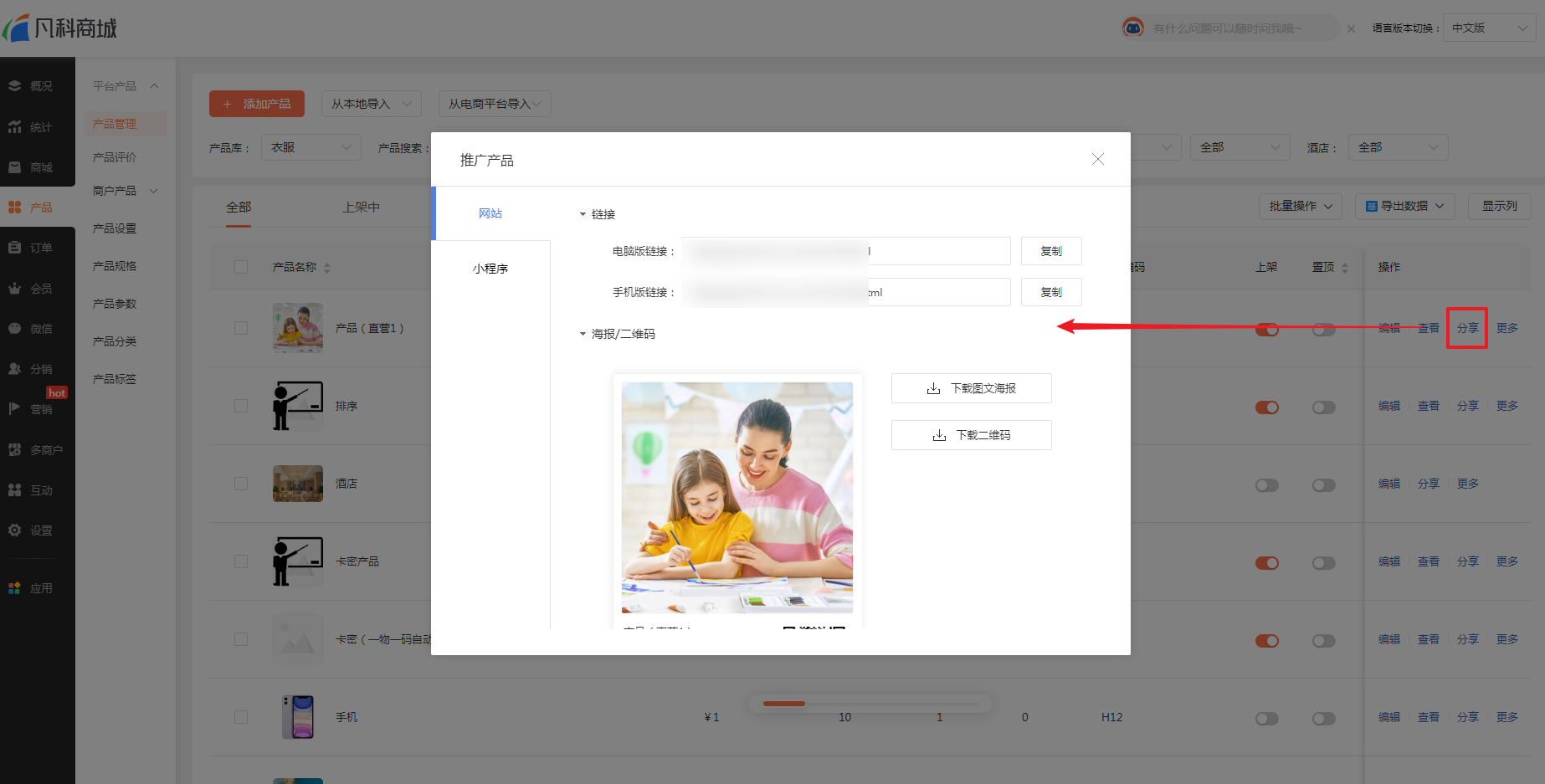Copy the 电脑版链接
The width and height of the screenshot is (1545, 784).
1051,251
